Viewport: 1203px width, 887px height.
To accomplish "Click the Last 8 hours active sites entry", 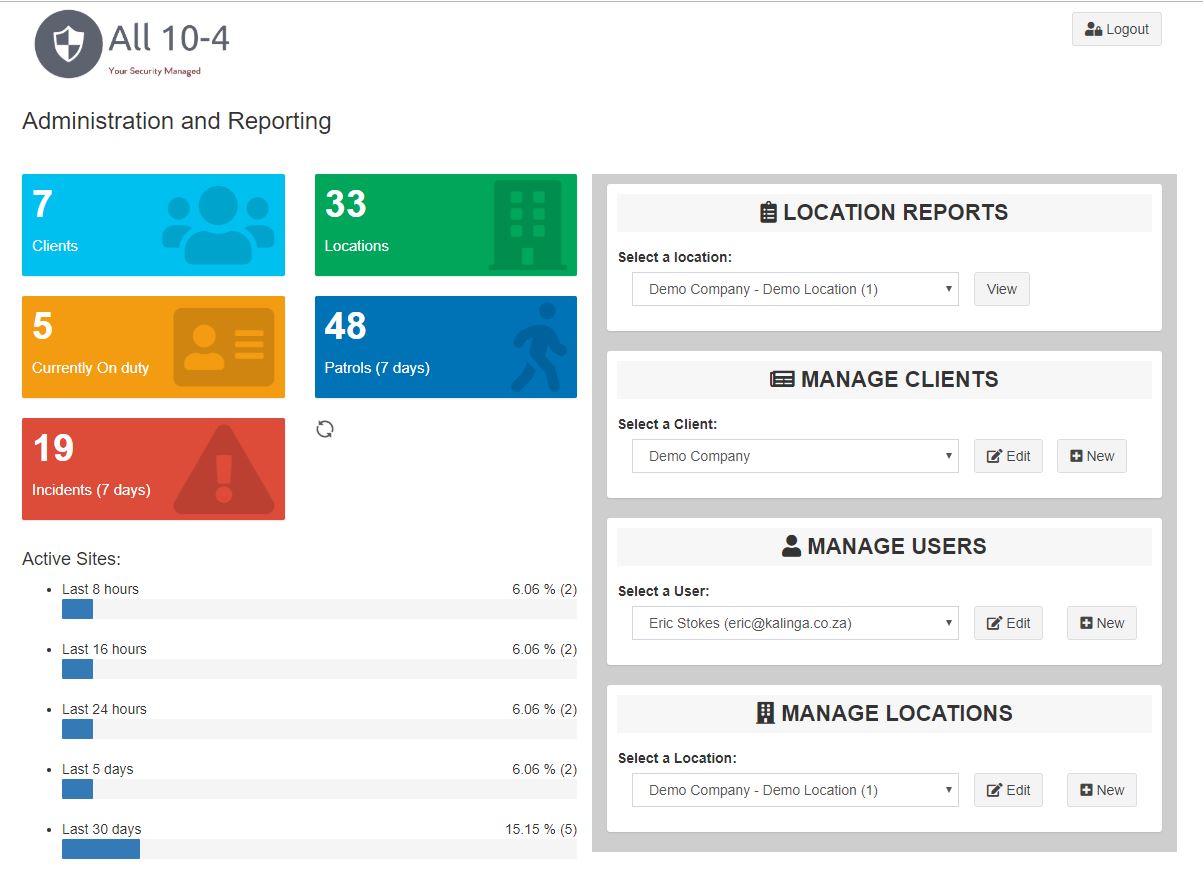I will 100,589.
